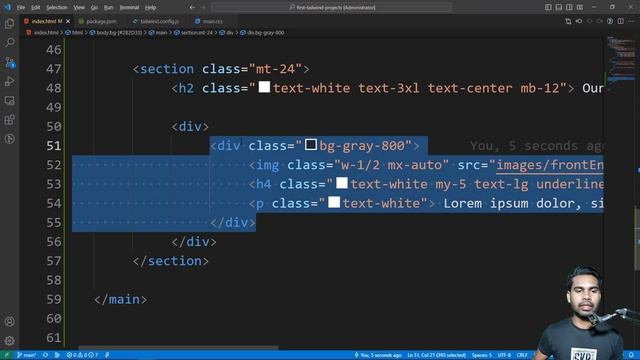
Task: Click bg-gray-800 color swatch on line 51
Action: [x=311, y=144]
